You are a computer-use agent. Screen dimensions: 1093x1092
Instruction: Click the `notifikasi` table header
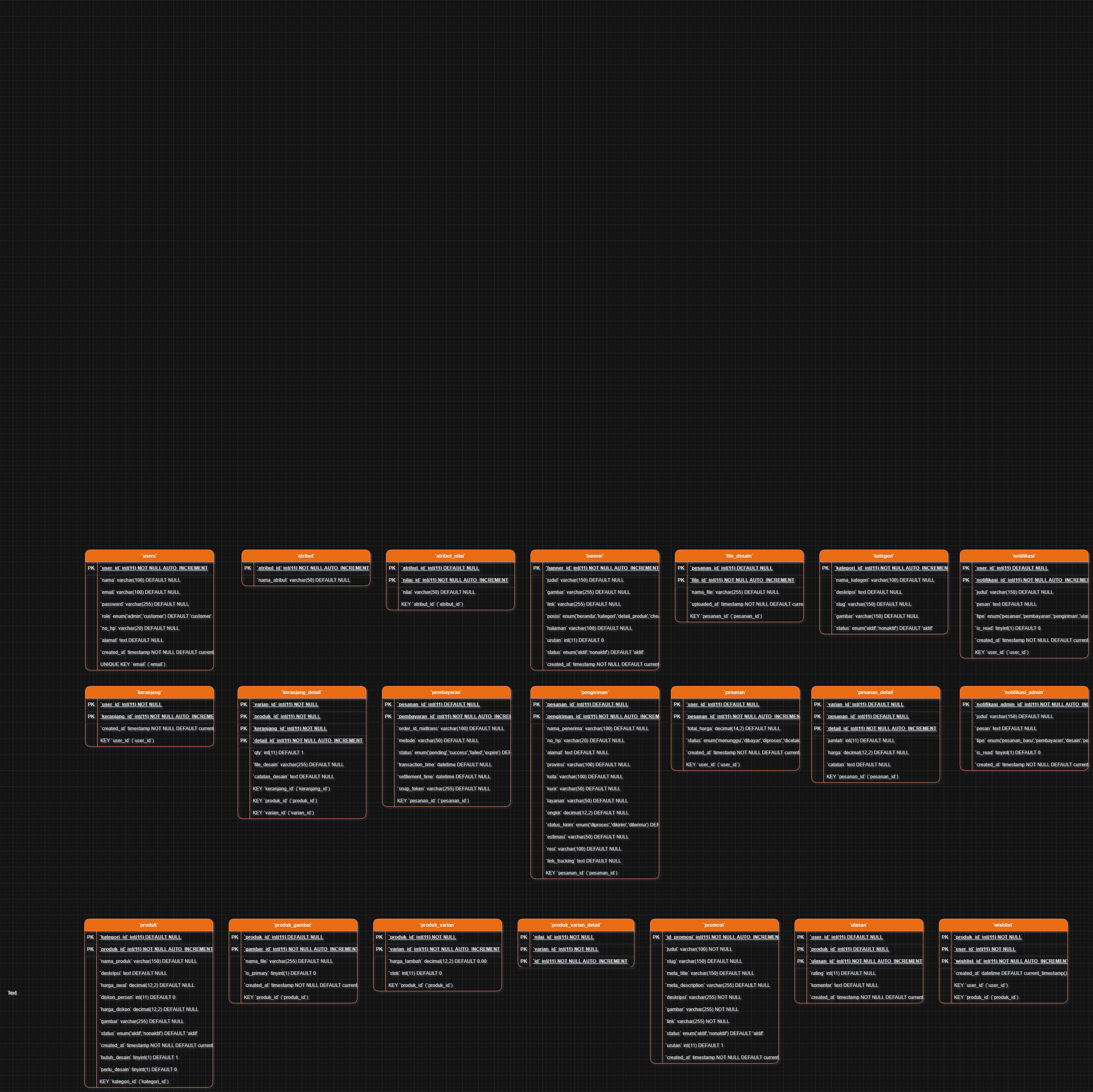pyautogui.click(x=1024, y=556)
